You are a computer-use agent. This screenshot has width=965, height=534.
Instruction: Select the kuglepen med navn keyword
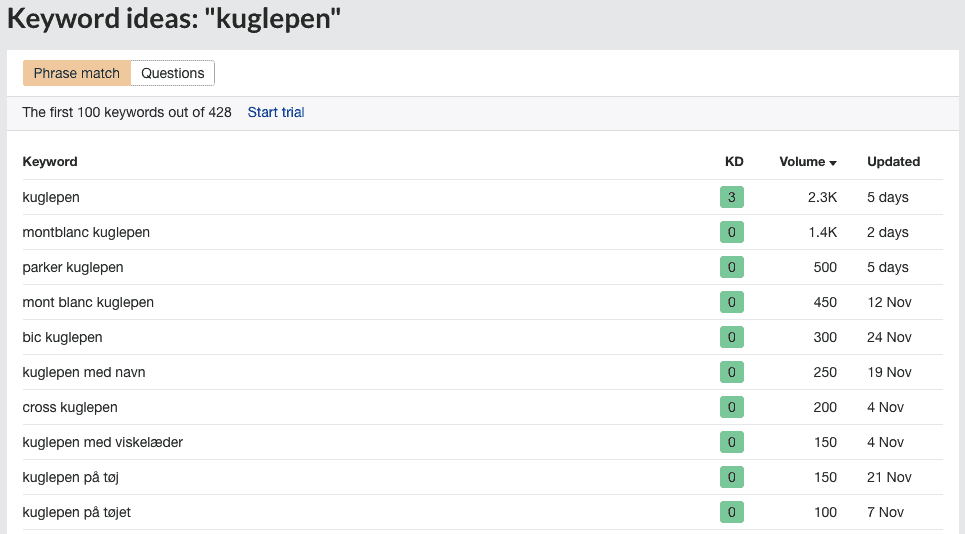pyautogui.click(x=84, y=372)
